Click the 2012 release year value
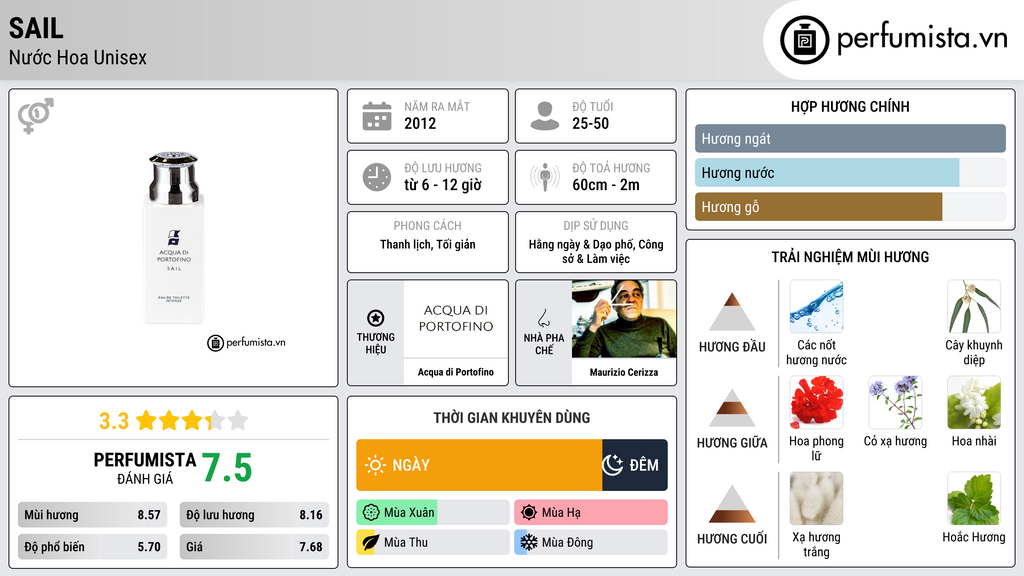1024x576 pixels. click(420, 123)
